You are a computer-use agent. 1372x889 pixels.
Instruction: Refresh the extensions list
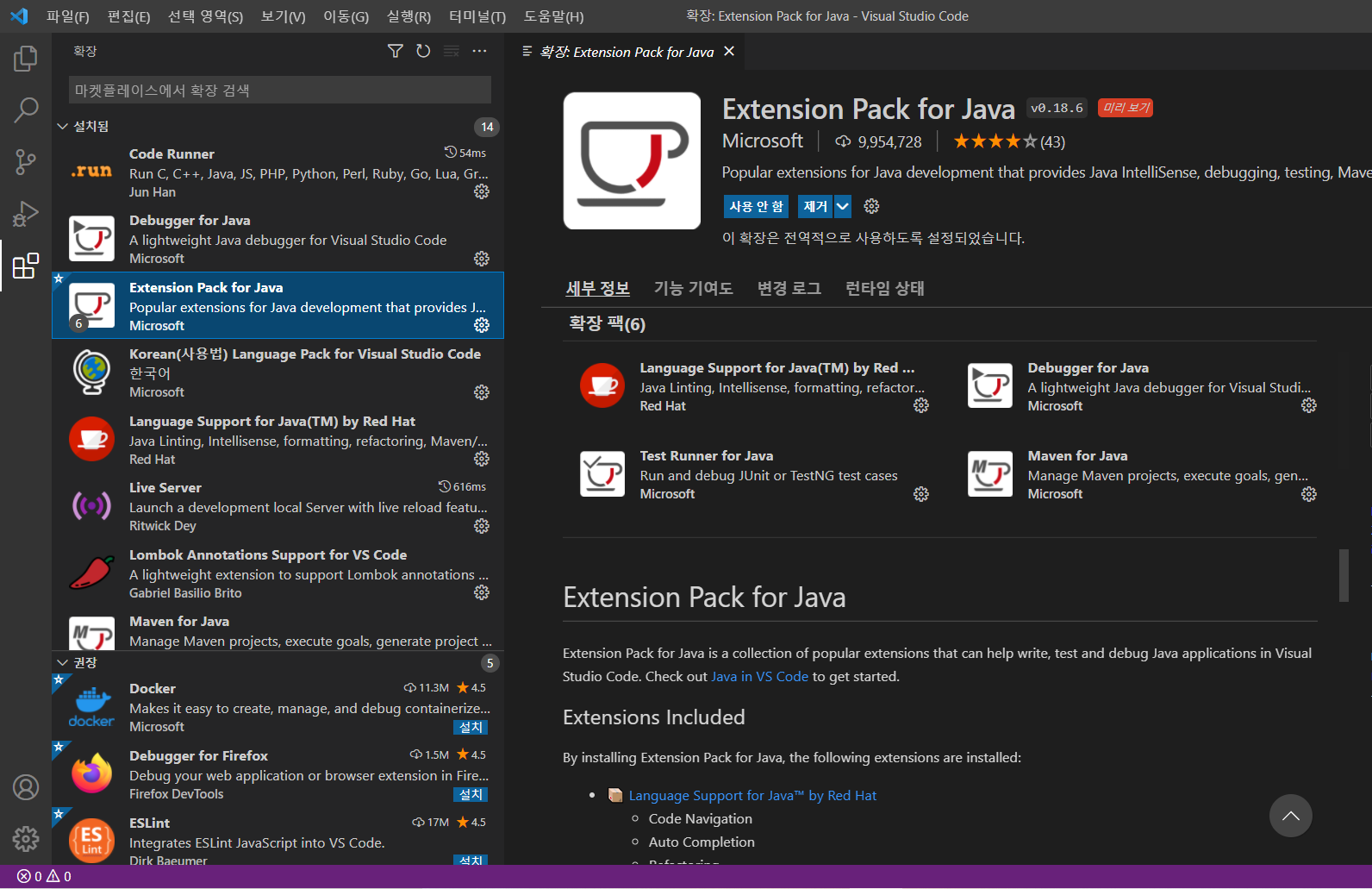423,51
